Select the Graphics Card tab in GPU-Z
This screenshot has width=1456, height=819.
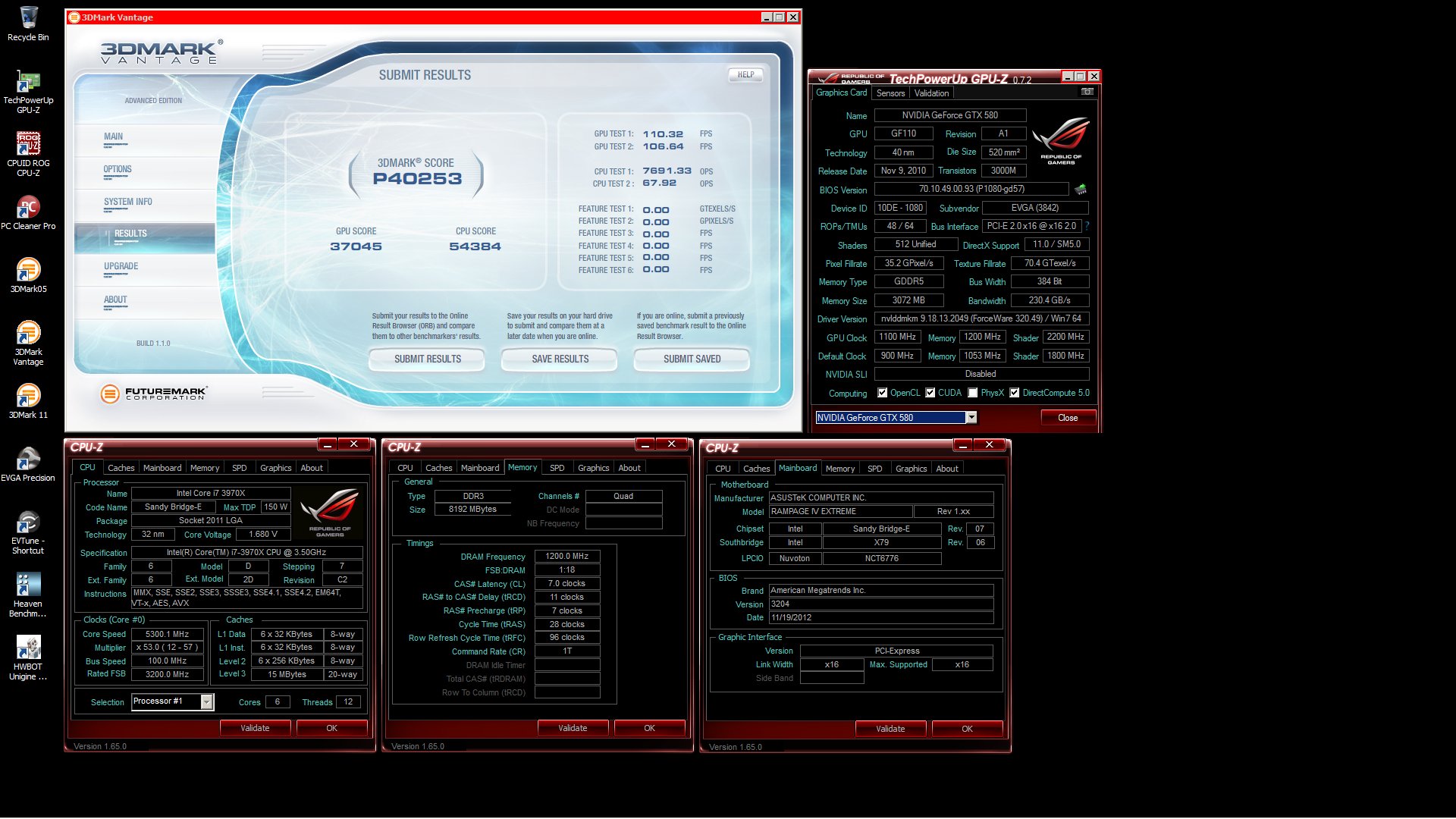841,93
